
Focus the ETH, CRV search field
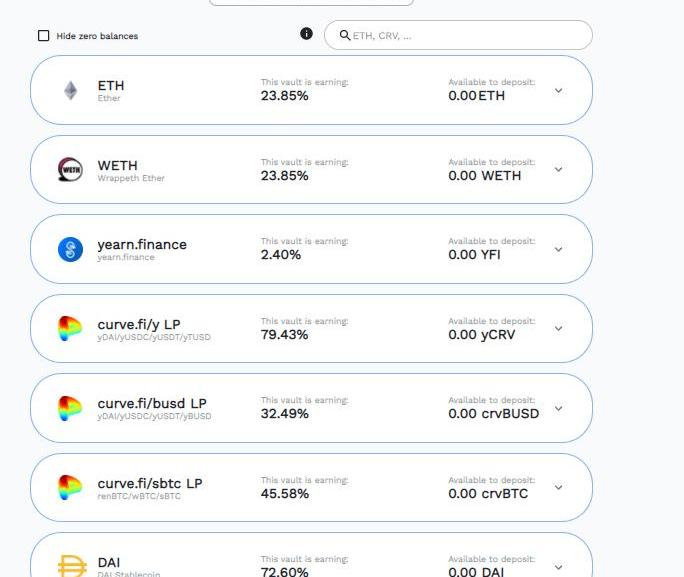465,35
